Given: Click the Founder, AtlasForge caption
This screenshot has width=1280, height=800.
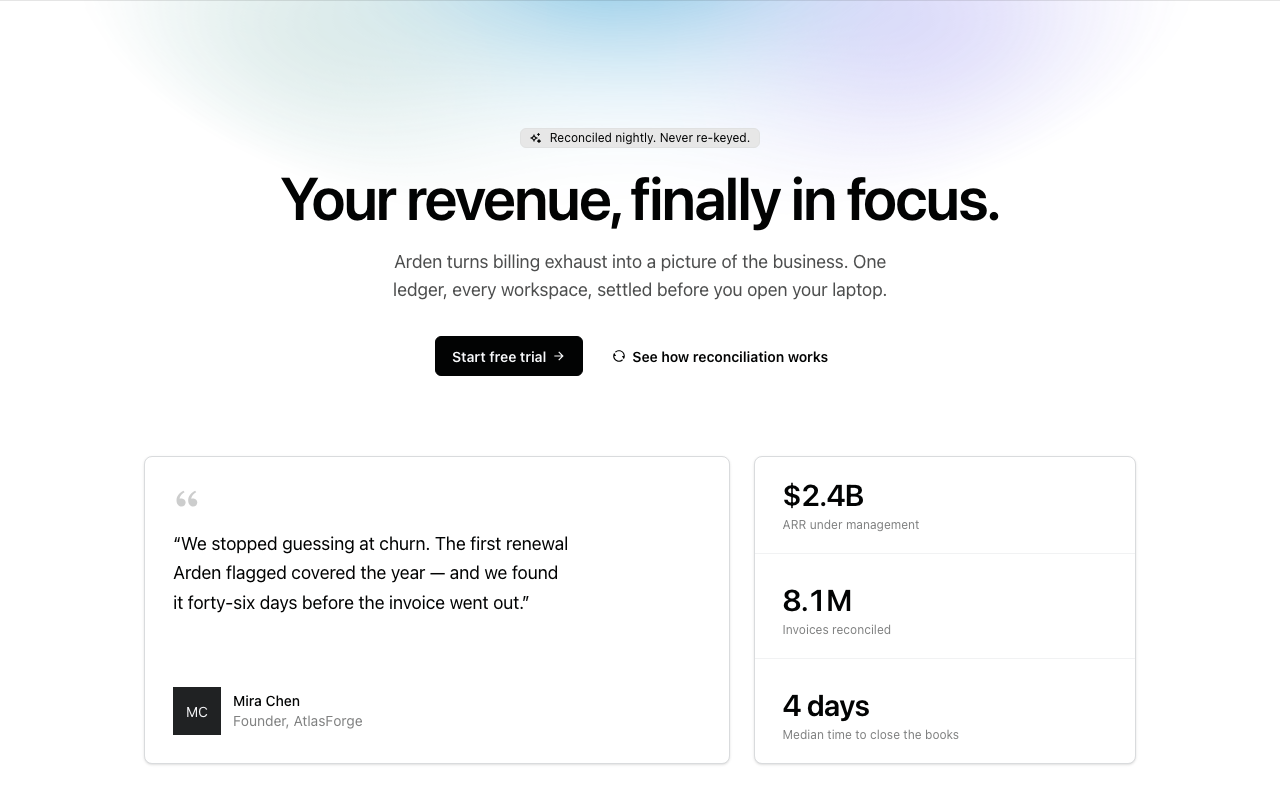Looking at the screenshot, I should tap(298, 721).
